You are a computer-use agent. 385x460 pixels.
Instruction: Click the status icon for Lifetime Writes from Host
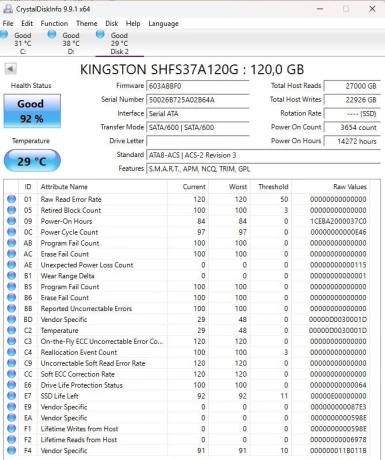(11, 429)
